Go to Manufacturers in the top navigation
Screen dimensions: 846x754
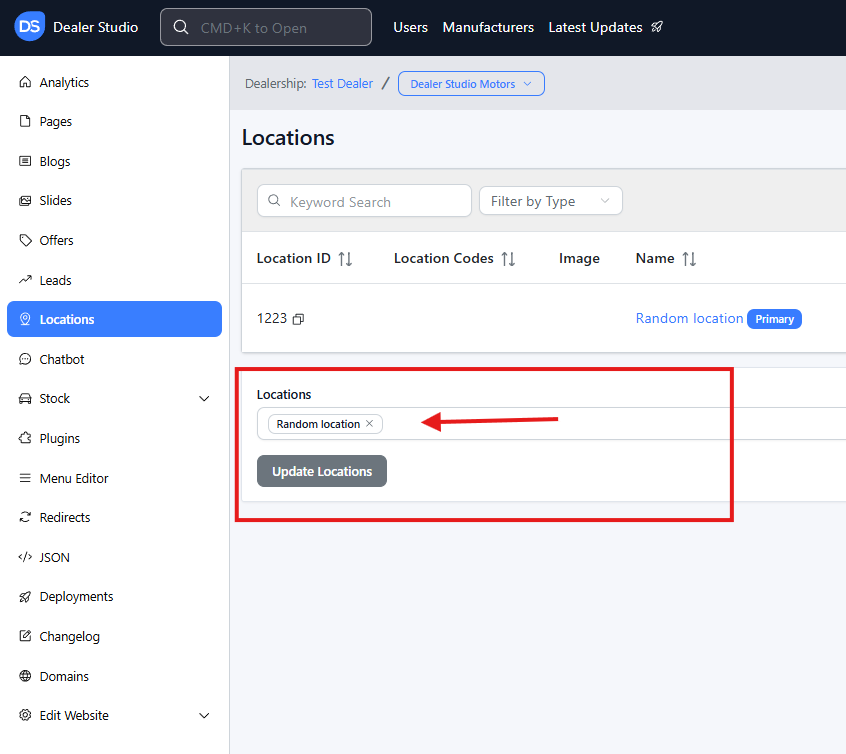coord(488,27)
